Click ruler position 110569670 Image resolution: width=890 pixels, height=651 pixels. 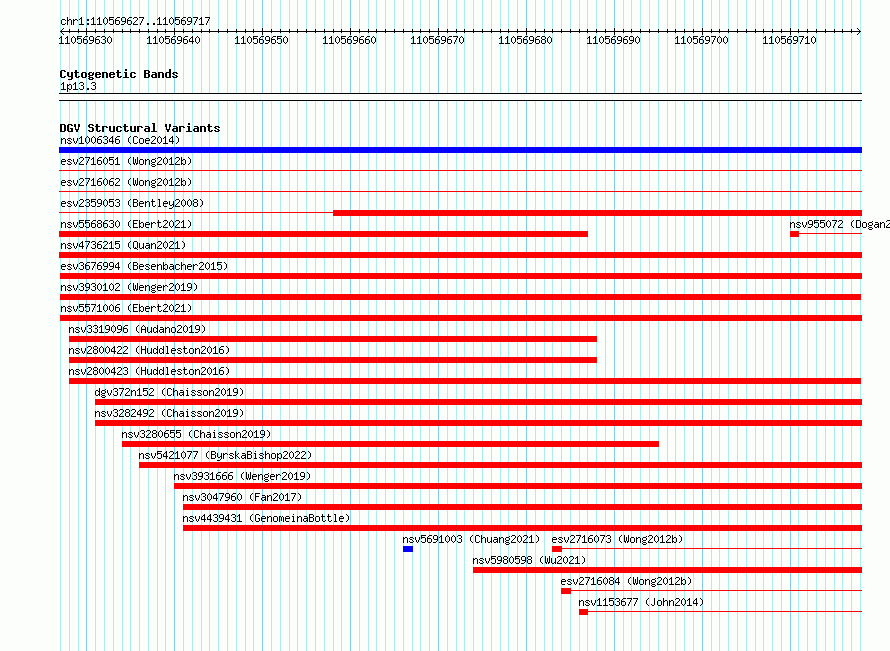point(438,40)
